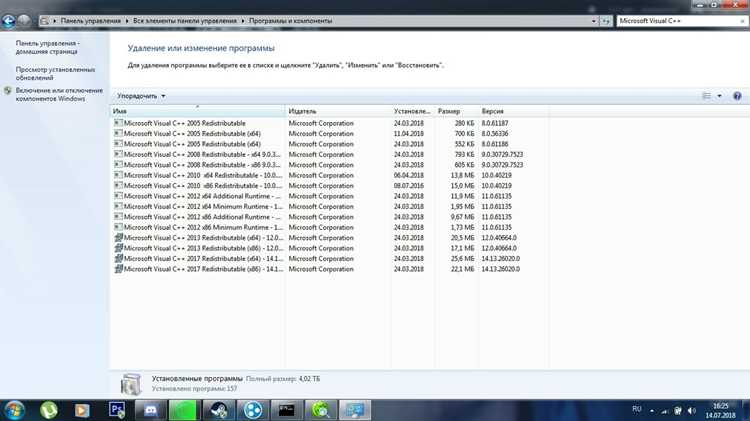Open the Панель управления breadcrumb
750x421 pixels.
(90, 21)
